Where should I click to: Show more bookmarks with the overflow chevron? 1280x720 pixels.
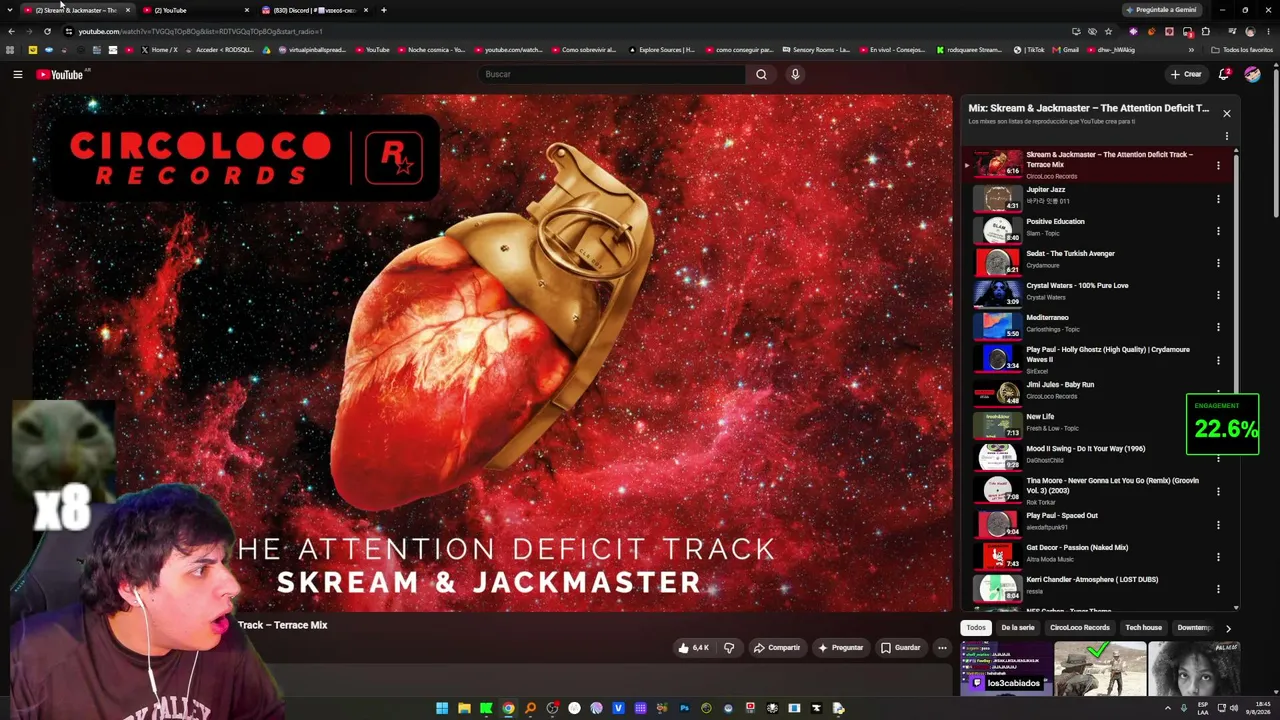1191,50
